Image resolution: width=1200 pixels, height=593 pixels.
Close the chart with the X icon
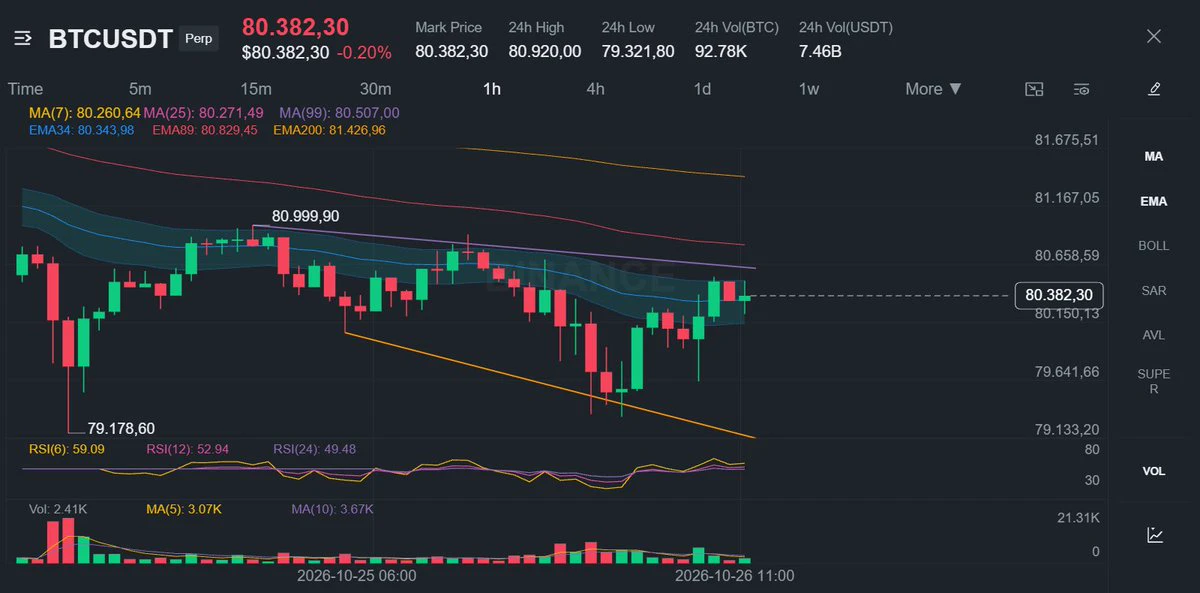pos(1154,37)
